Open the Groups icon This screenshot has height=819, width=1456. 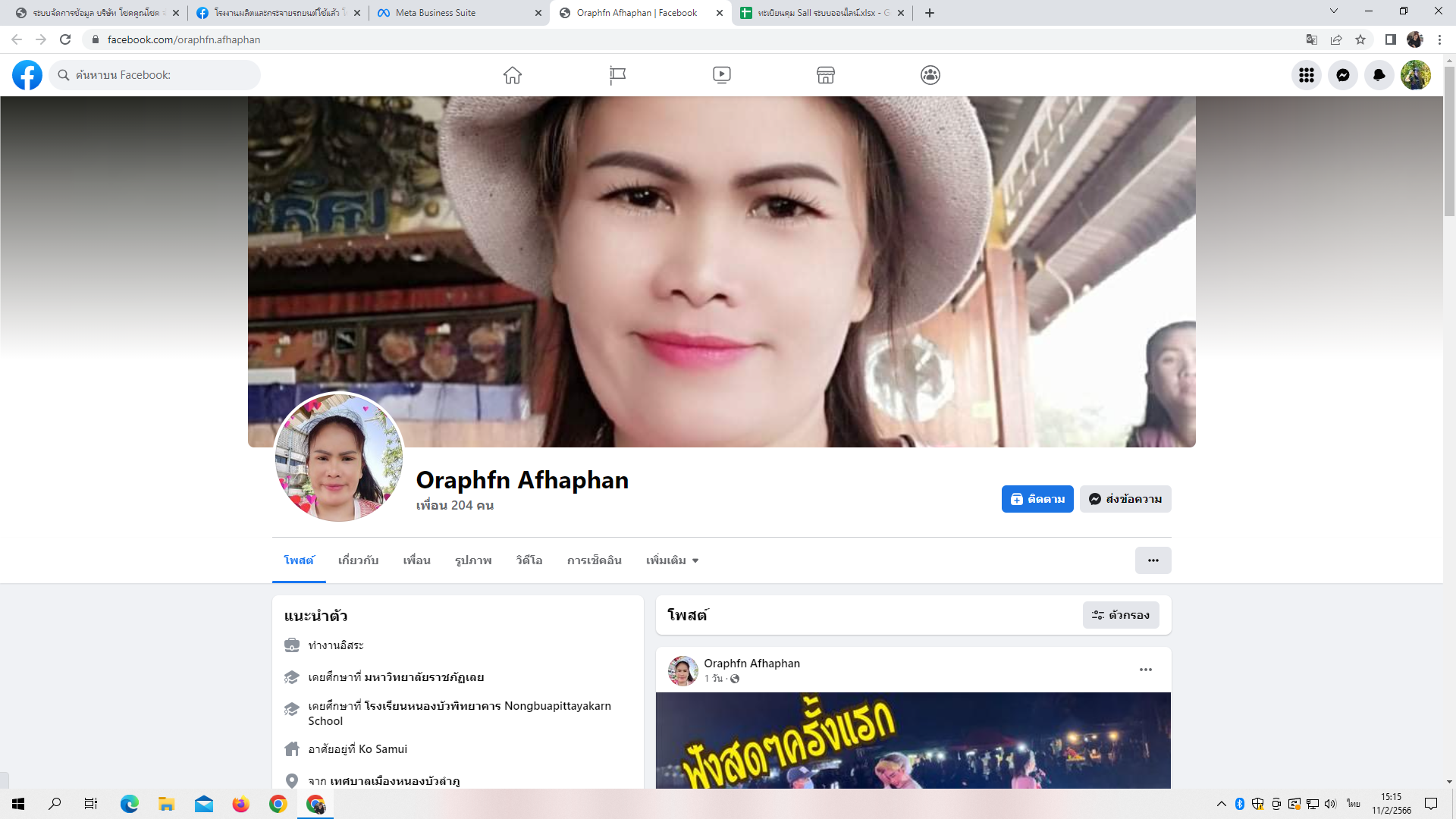pos(930,75)
